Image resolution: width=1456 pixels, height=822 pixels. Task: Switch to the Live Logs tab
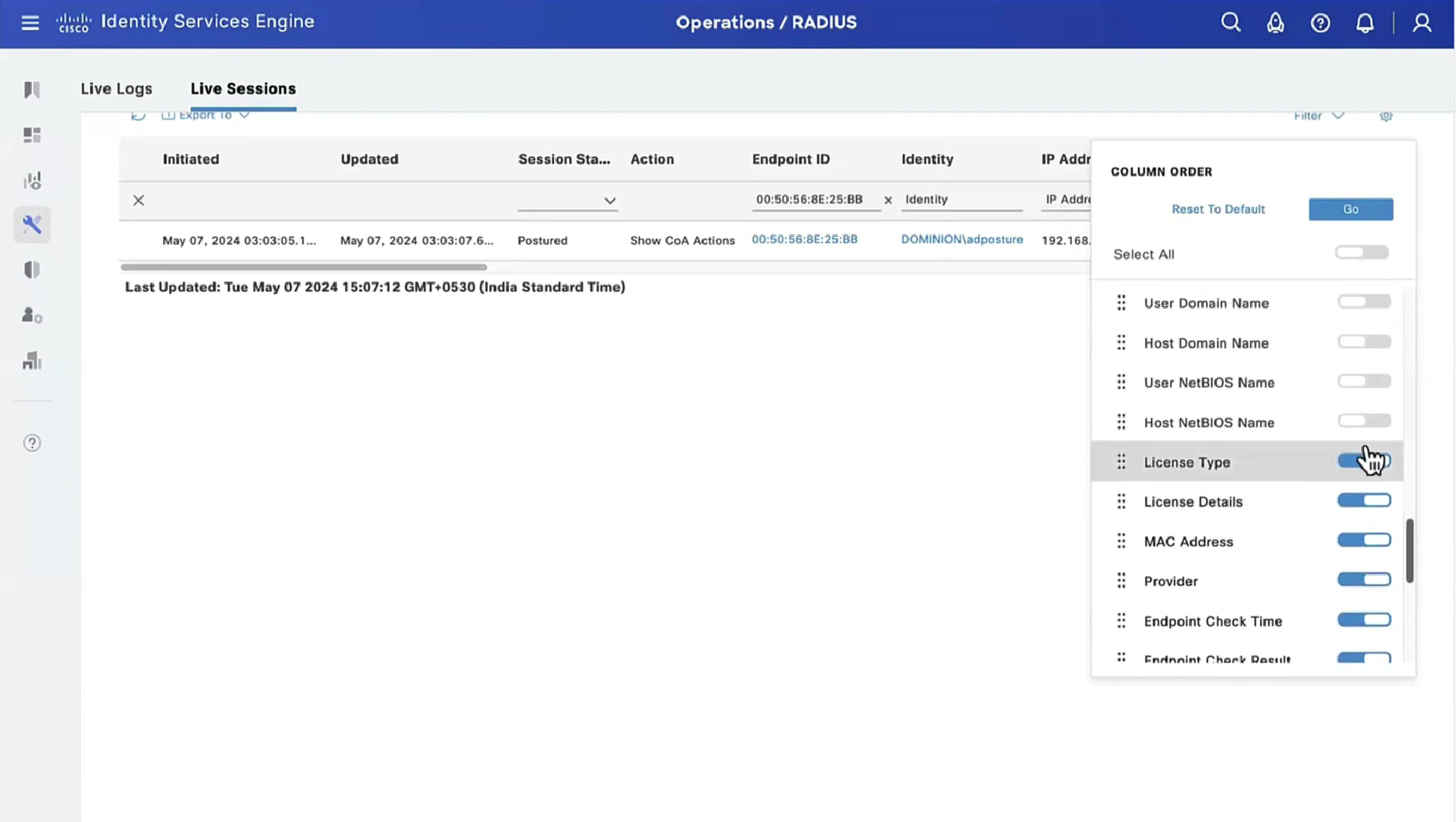click(116, 88)
